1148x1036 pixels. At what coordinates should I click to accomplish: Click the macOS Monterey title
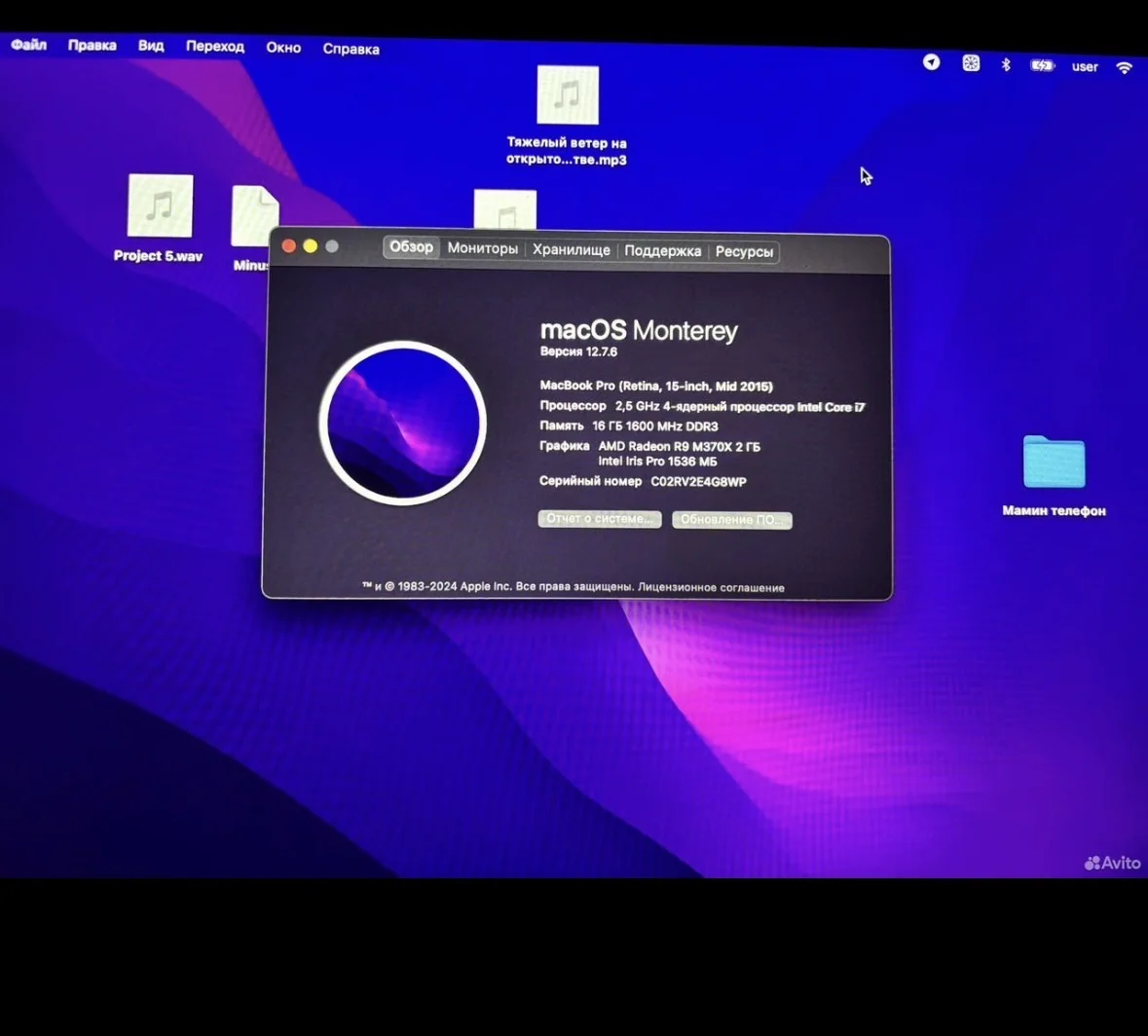click(639, 330)
